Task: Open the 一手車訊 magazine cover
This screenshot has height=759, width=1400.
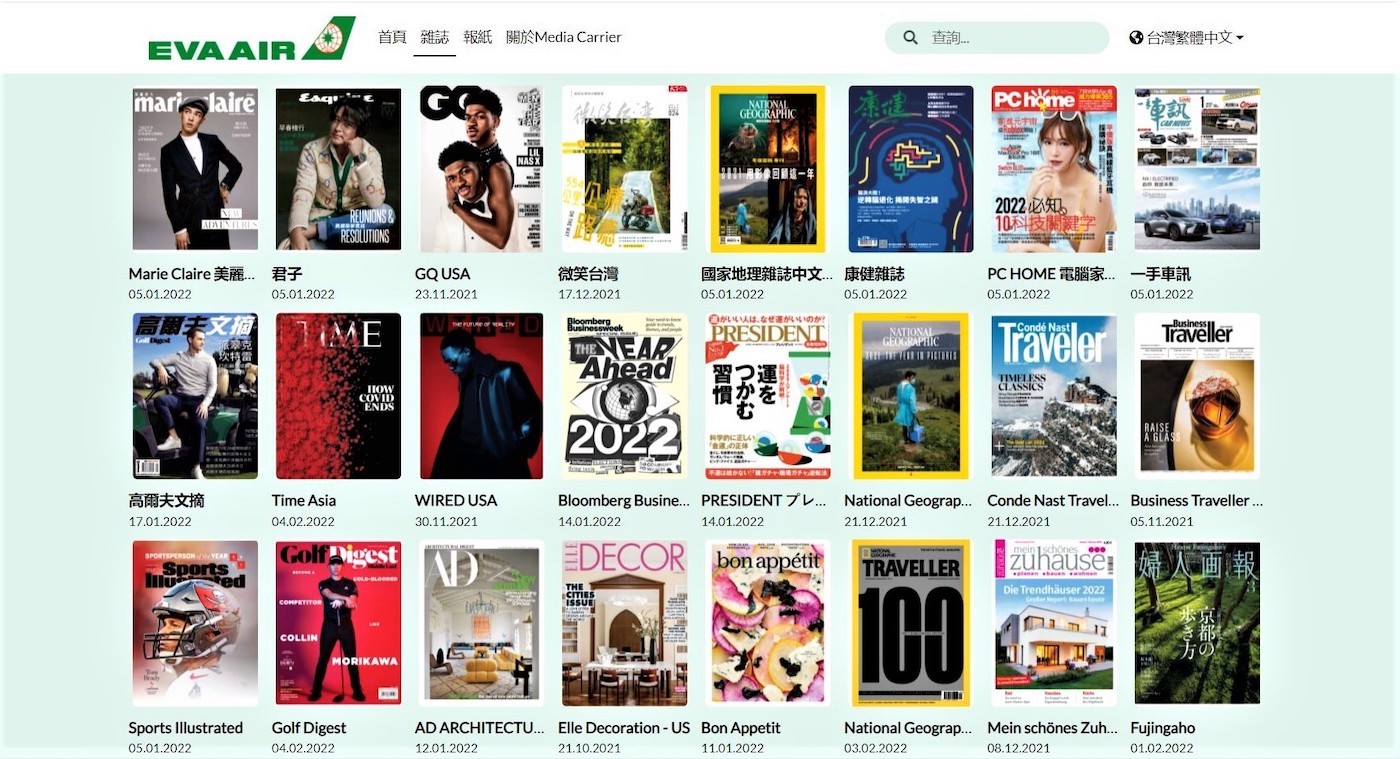Action: point(1197,169)
